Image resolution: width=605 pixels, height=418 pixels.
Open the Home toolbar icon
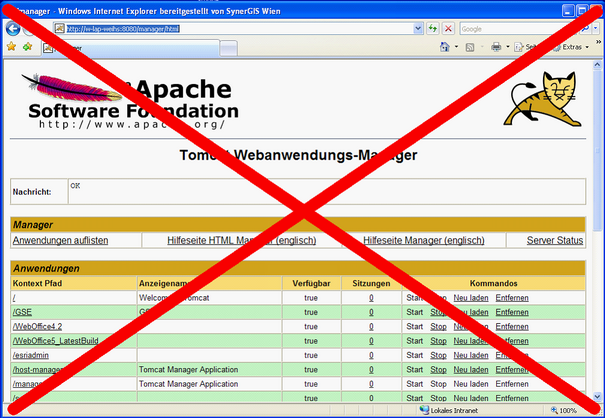click(445, 47)
